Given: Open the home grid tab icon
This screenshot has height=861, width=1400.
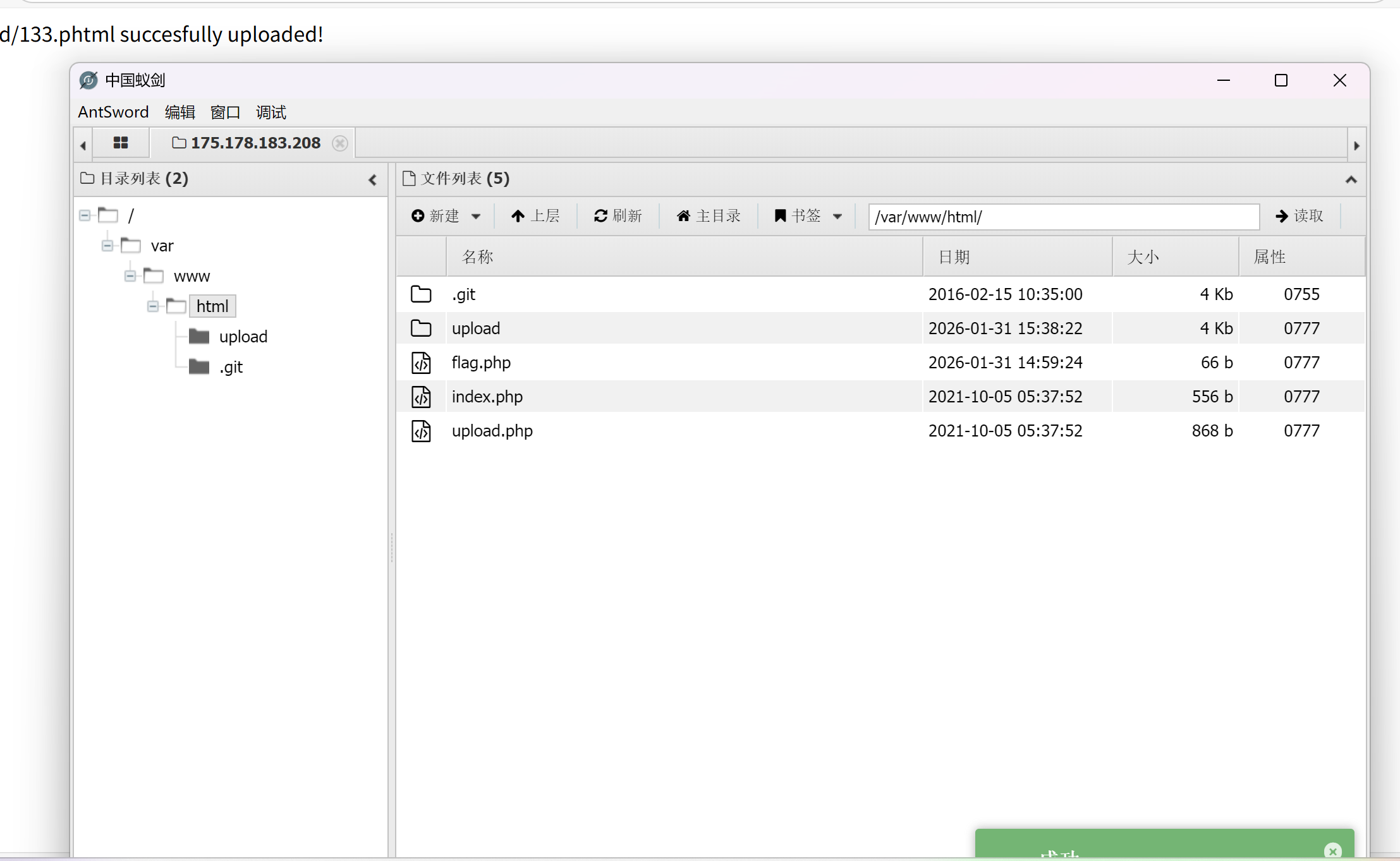Looking at the screenshot, I should click(x=121, y=143).
